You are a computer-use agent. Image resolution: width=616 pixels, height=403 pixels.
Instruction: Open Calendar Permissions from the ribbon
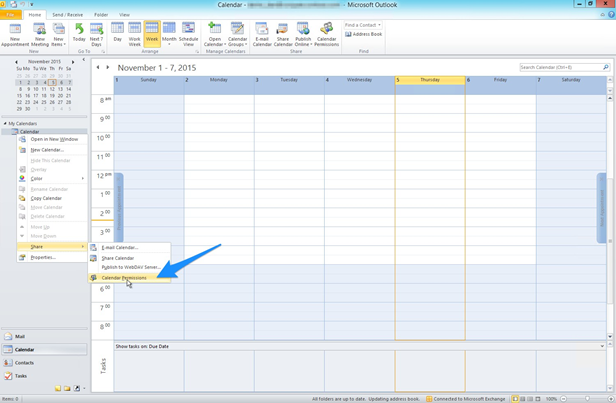(x=327, y=34)
